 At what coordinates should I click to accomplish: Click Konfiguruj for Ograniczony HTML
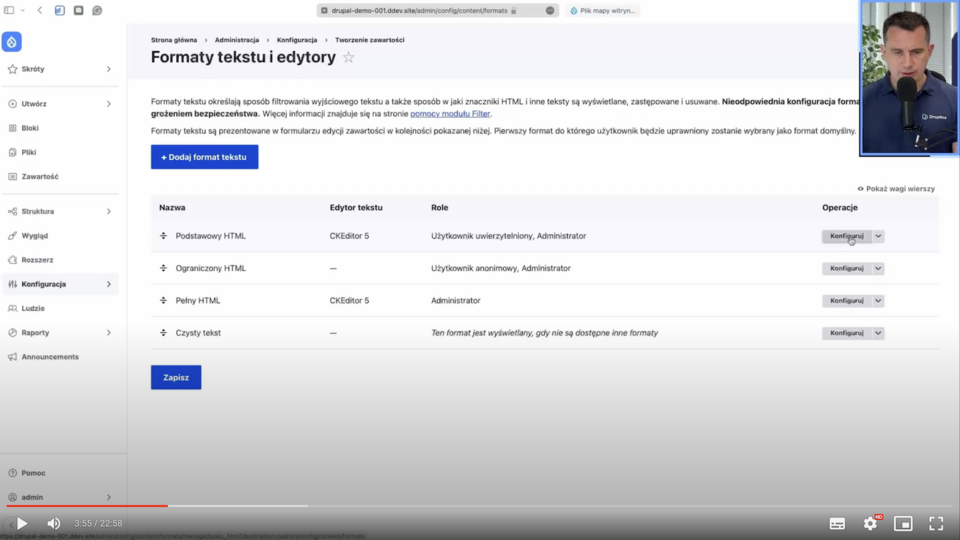pyautogui.click(x=847, y=268)
